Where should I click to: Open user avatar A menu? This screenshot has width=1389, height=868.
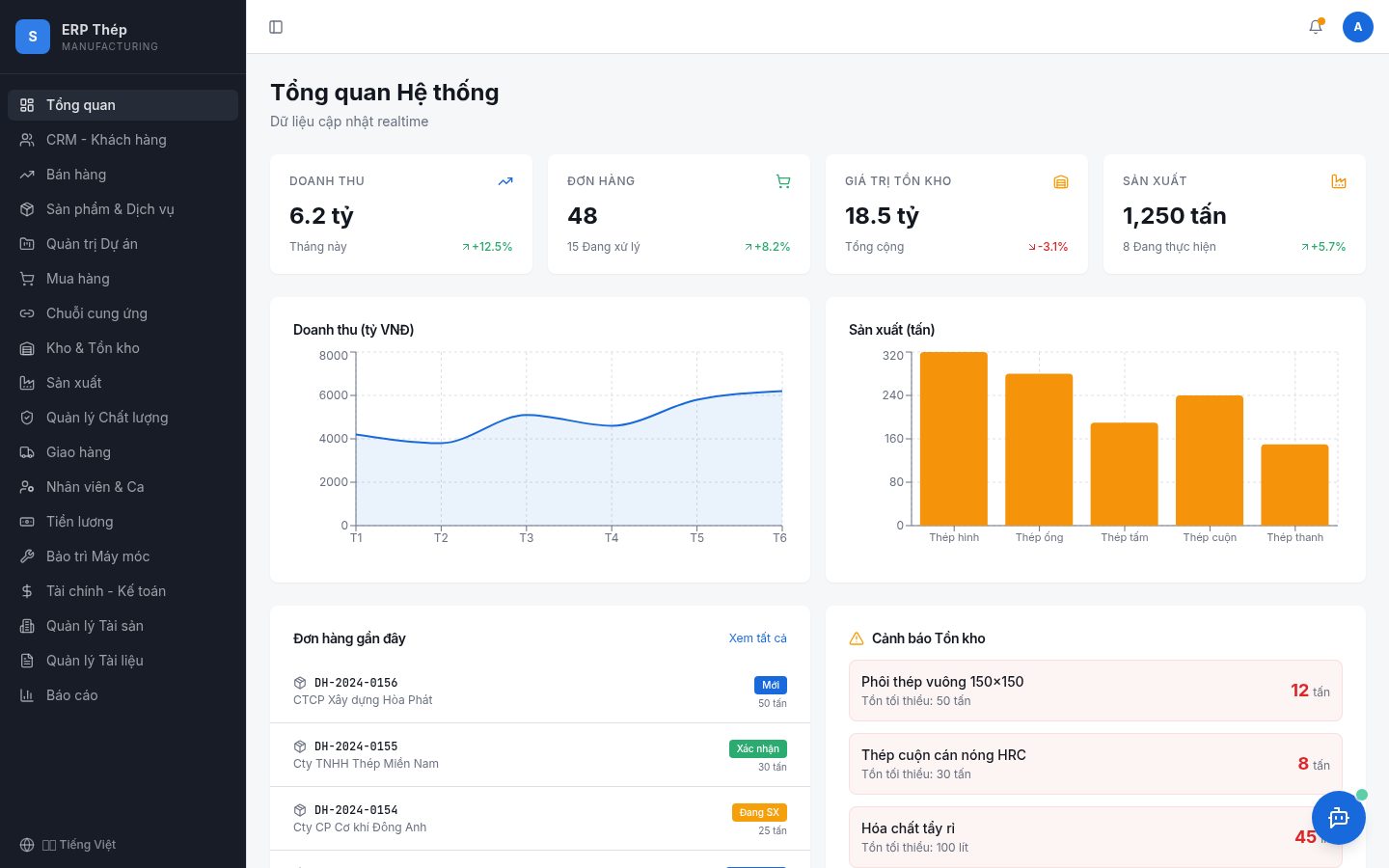tap(1358, 27)
